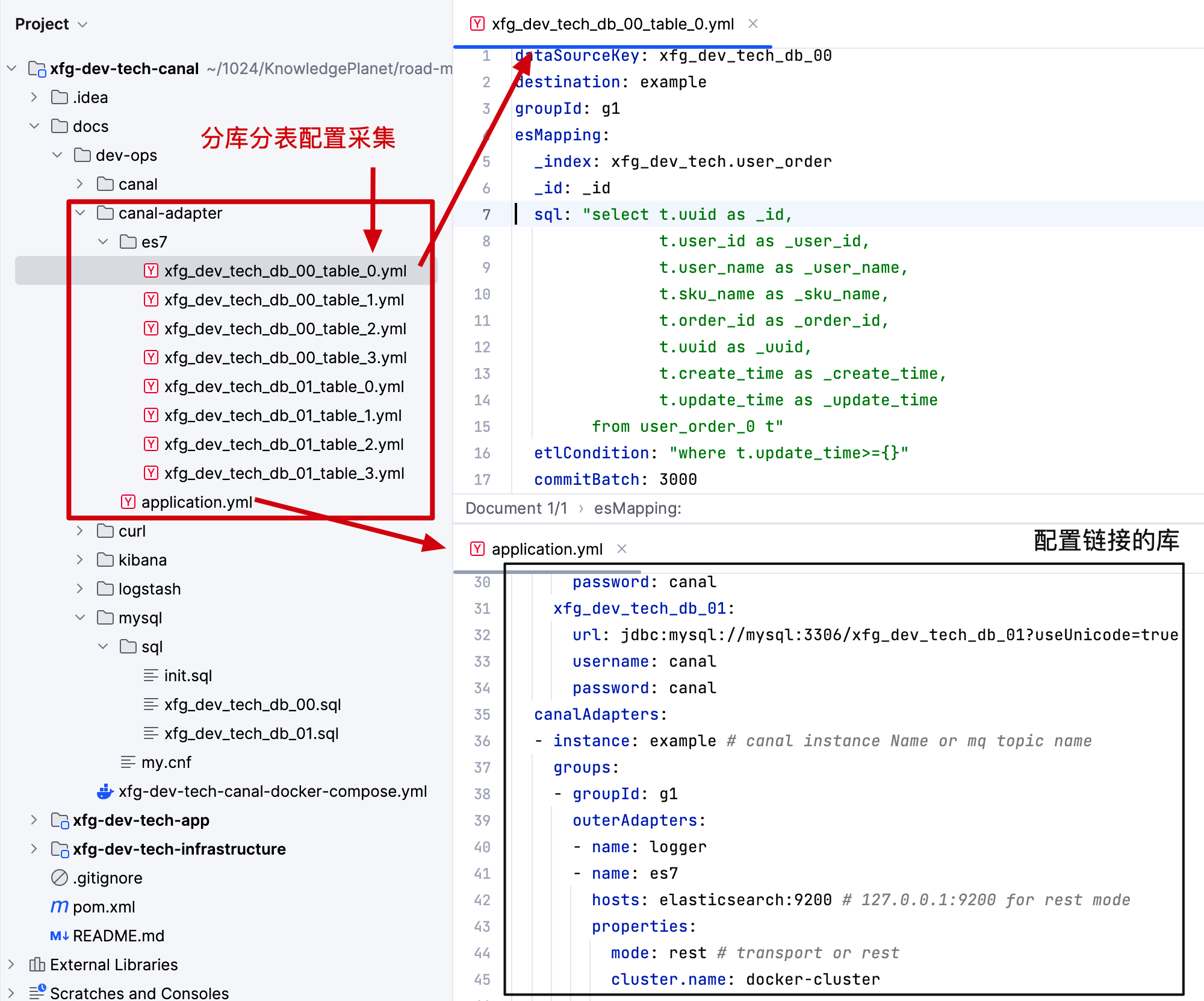Expand the .idea folder

(34, 98)
